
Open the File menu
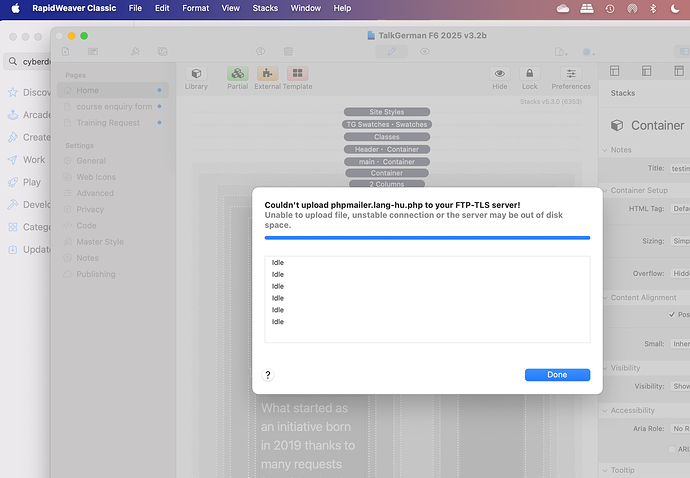click(x=135, y=8)
